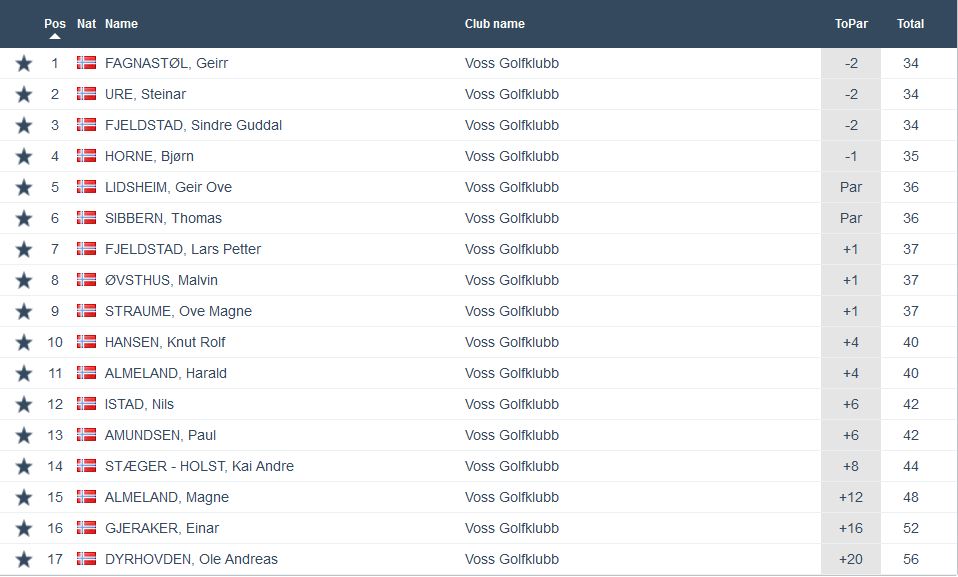Click the star beside ØVSTHUS, Malvin
The height and width of the screenshot is (577, 958).
[x=24, y=281]
